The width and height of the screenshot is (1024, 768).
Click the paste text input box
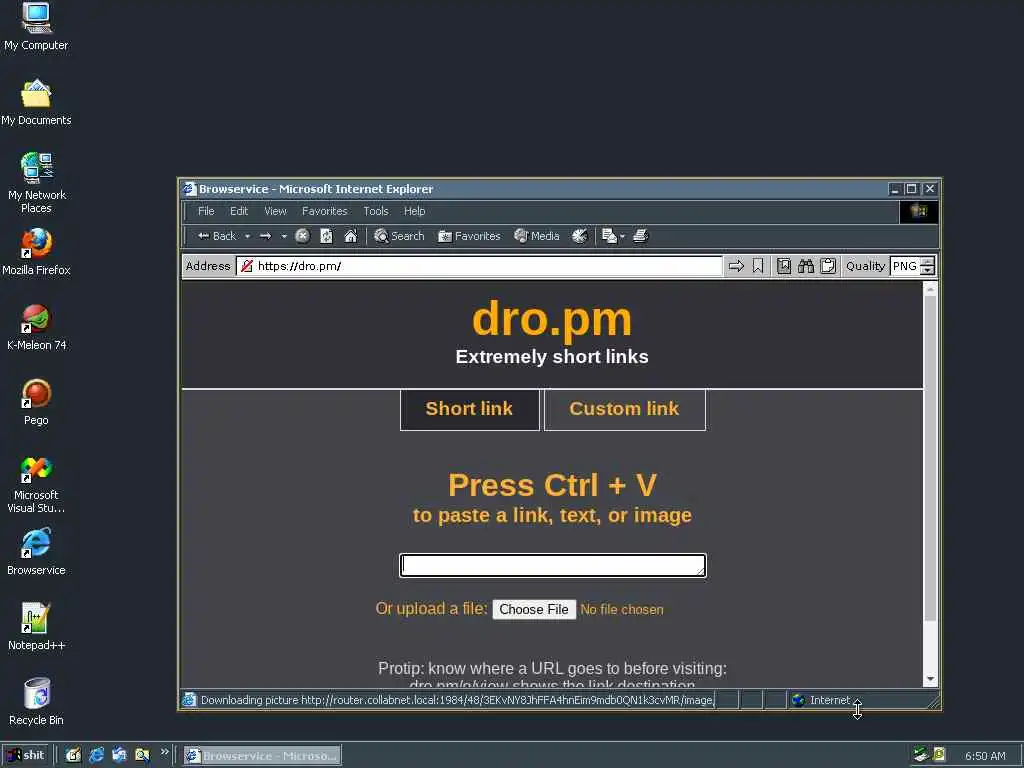pos(552,566)
